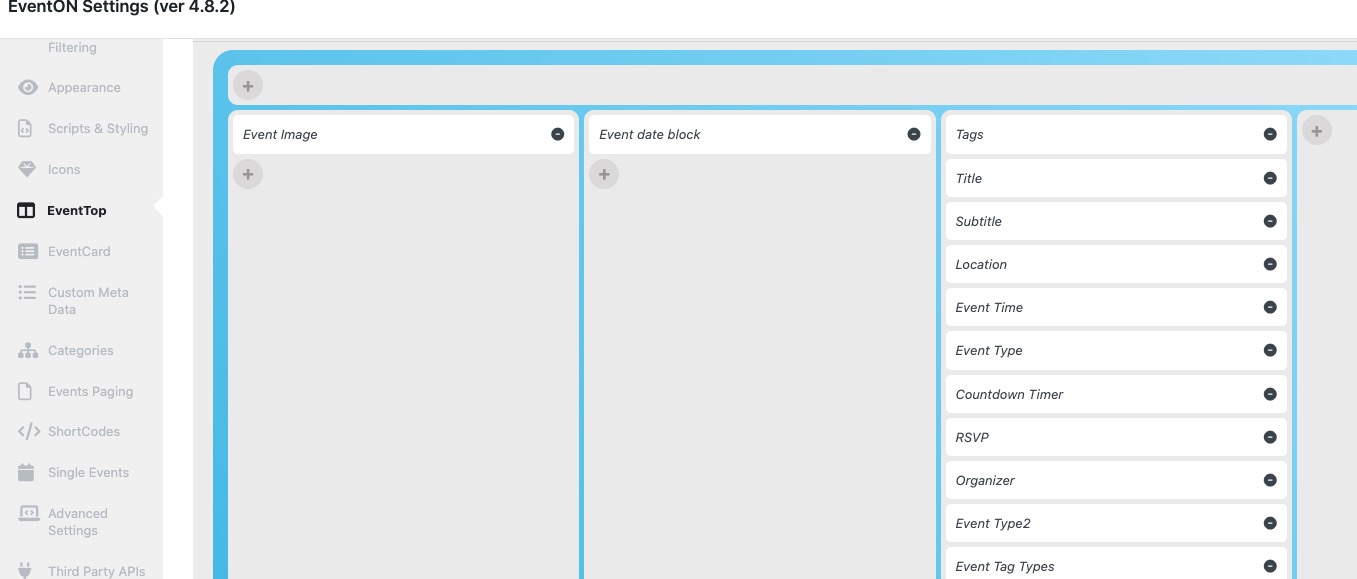1357x579 pixels.
Task: Remove the Event Image field
Action: [x=558, y=134]
